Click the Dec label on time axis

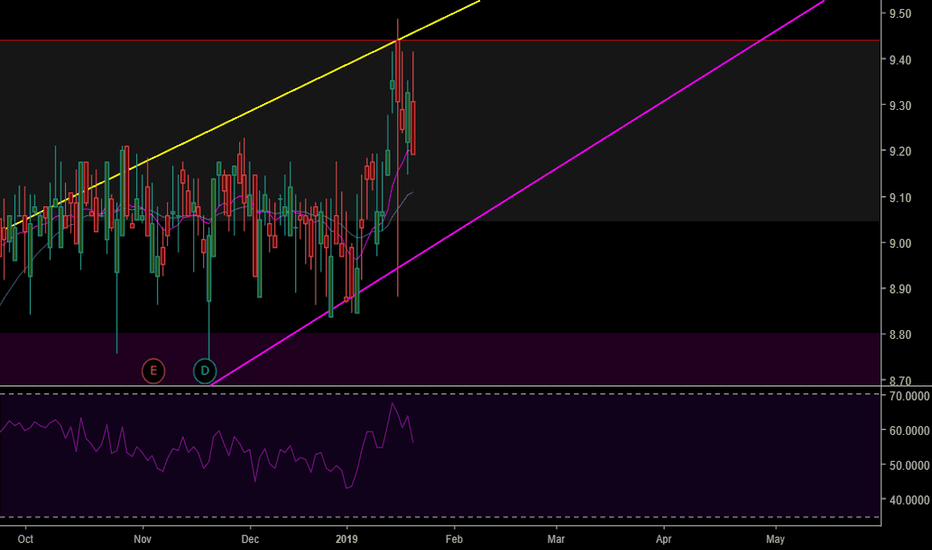pyautogui.click(x=250, y=539)
